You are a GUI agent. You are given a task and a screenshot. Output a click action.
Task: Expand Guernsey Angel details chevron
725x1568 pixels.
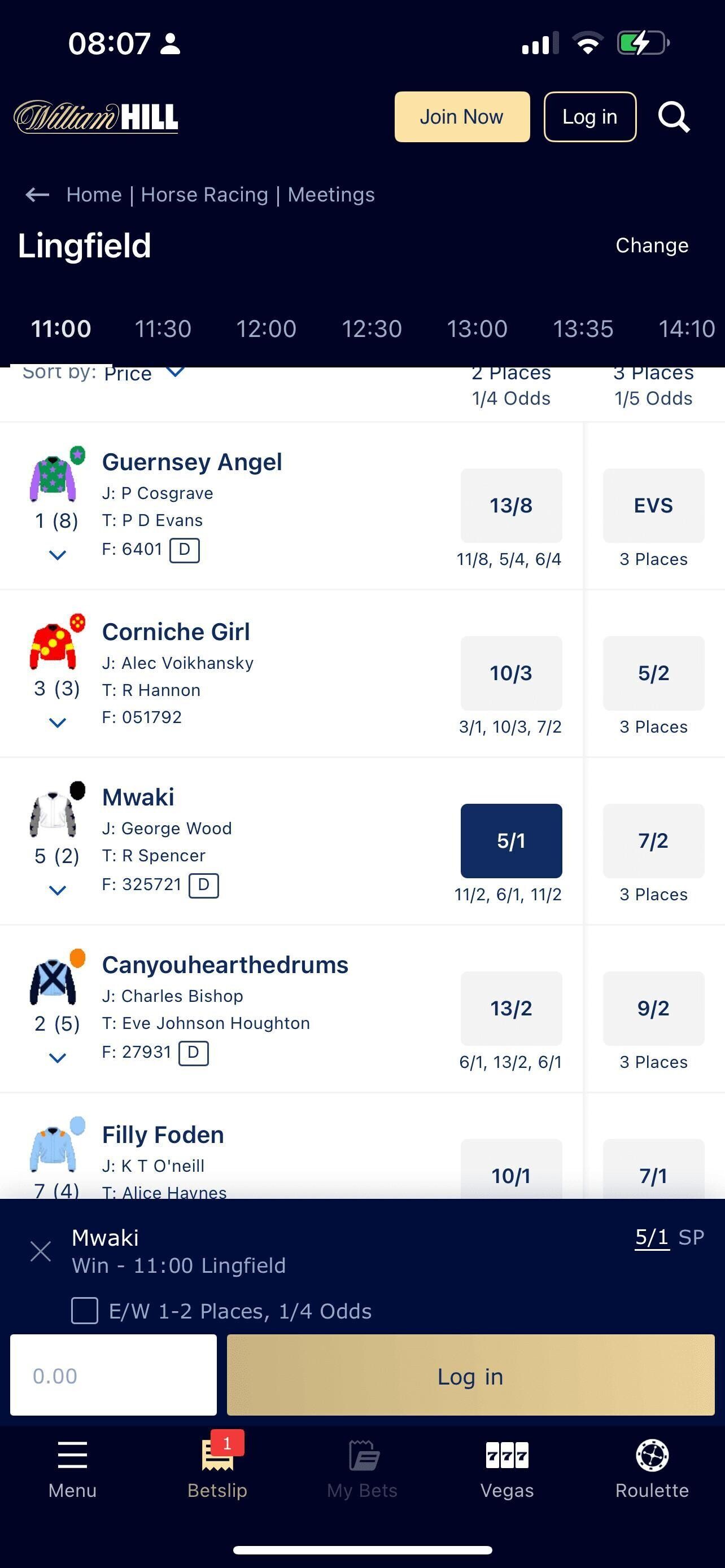(x=57, y=555)
